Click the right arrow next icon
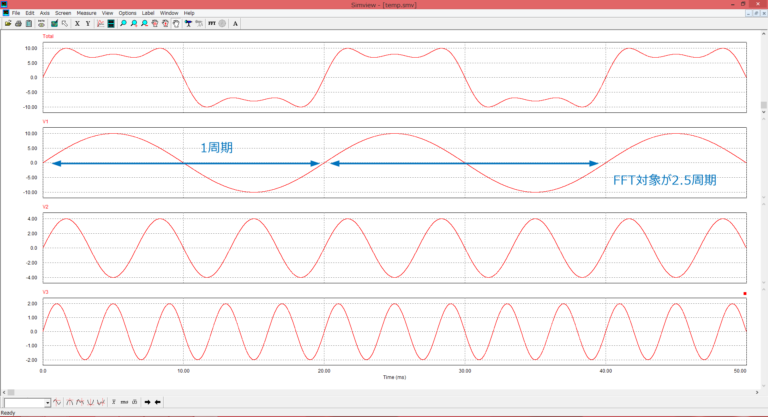 click(147, 402)
